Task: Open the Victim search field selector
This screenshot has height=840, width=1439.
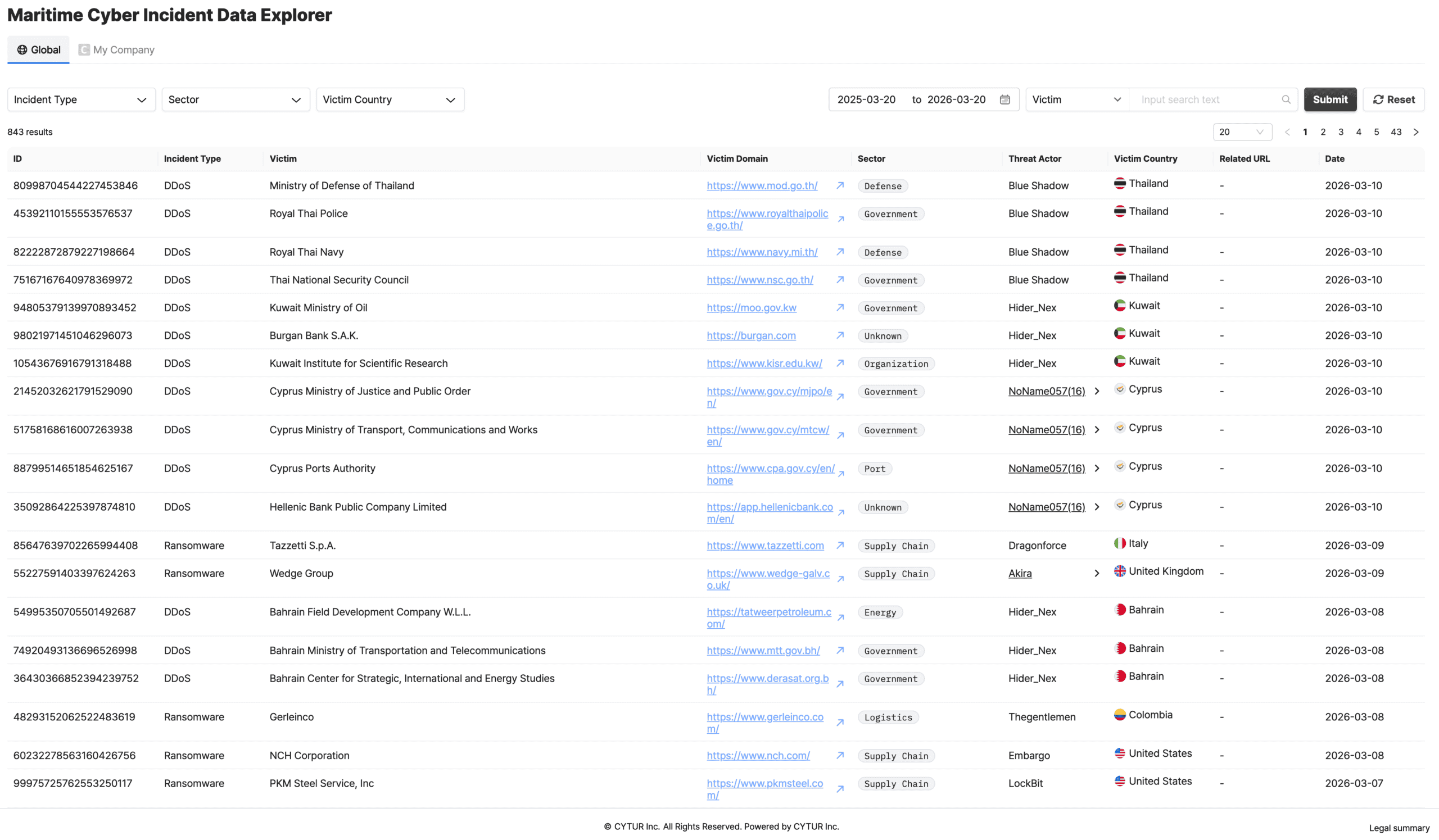Action: tap(1076, 100)
